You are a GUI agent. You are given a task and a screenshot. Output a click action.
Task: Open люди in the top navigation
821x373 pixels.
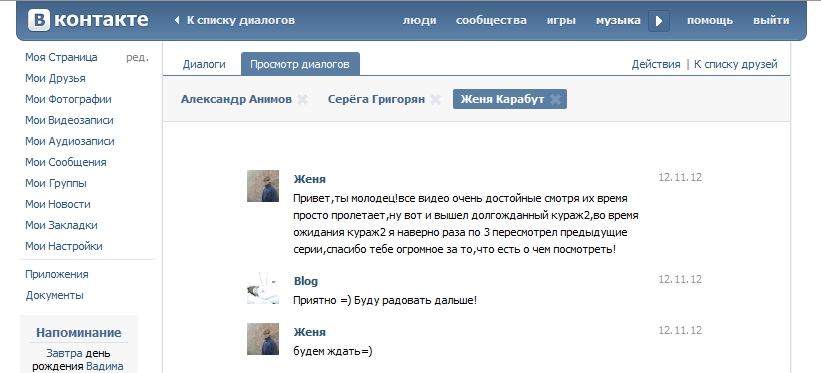pyautogui.click(x=419, y=20)
